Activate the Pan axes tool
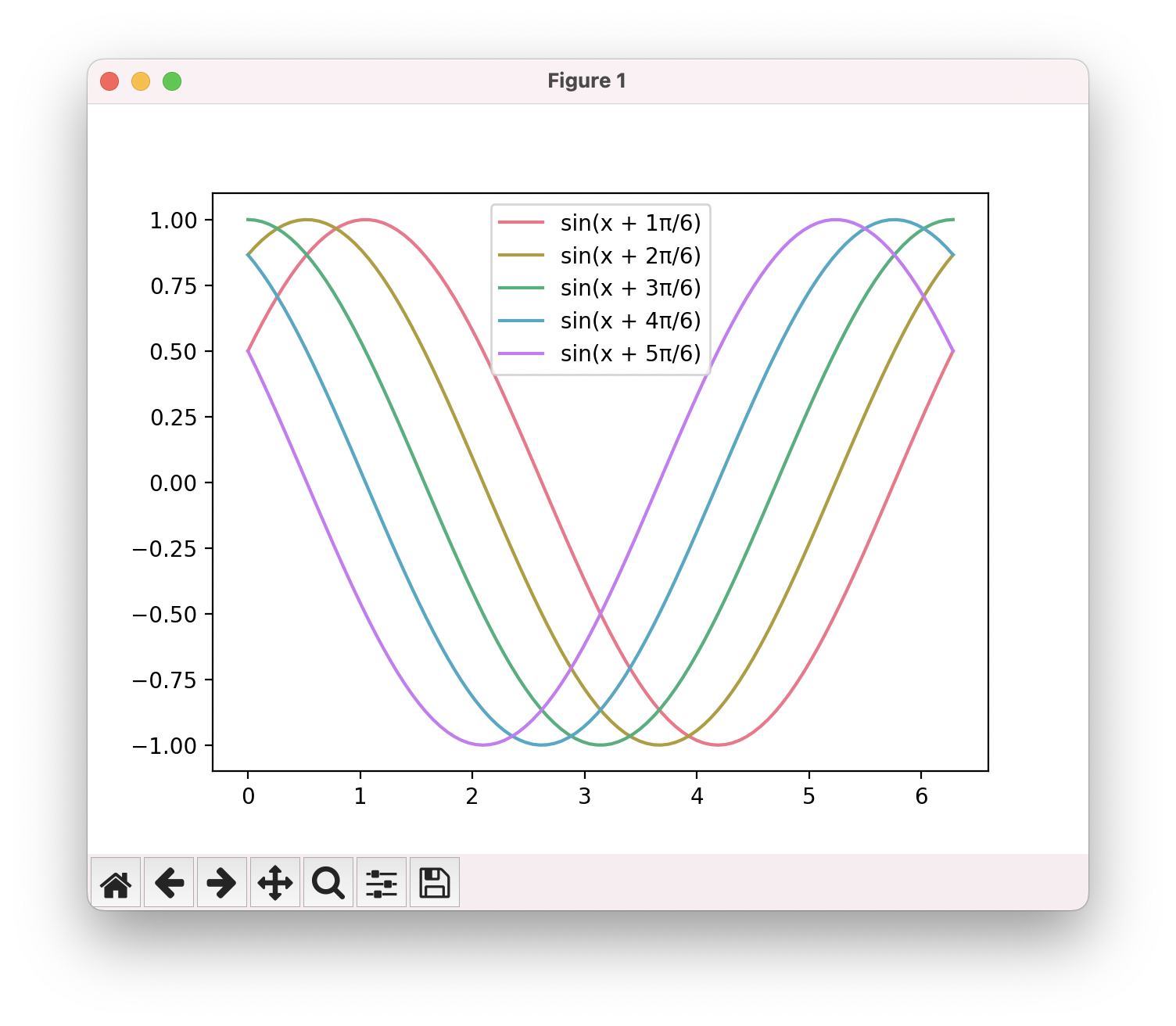 pos(275,883)
